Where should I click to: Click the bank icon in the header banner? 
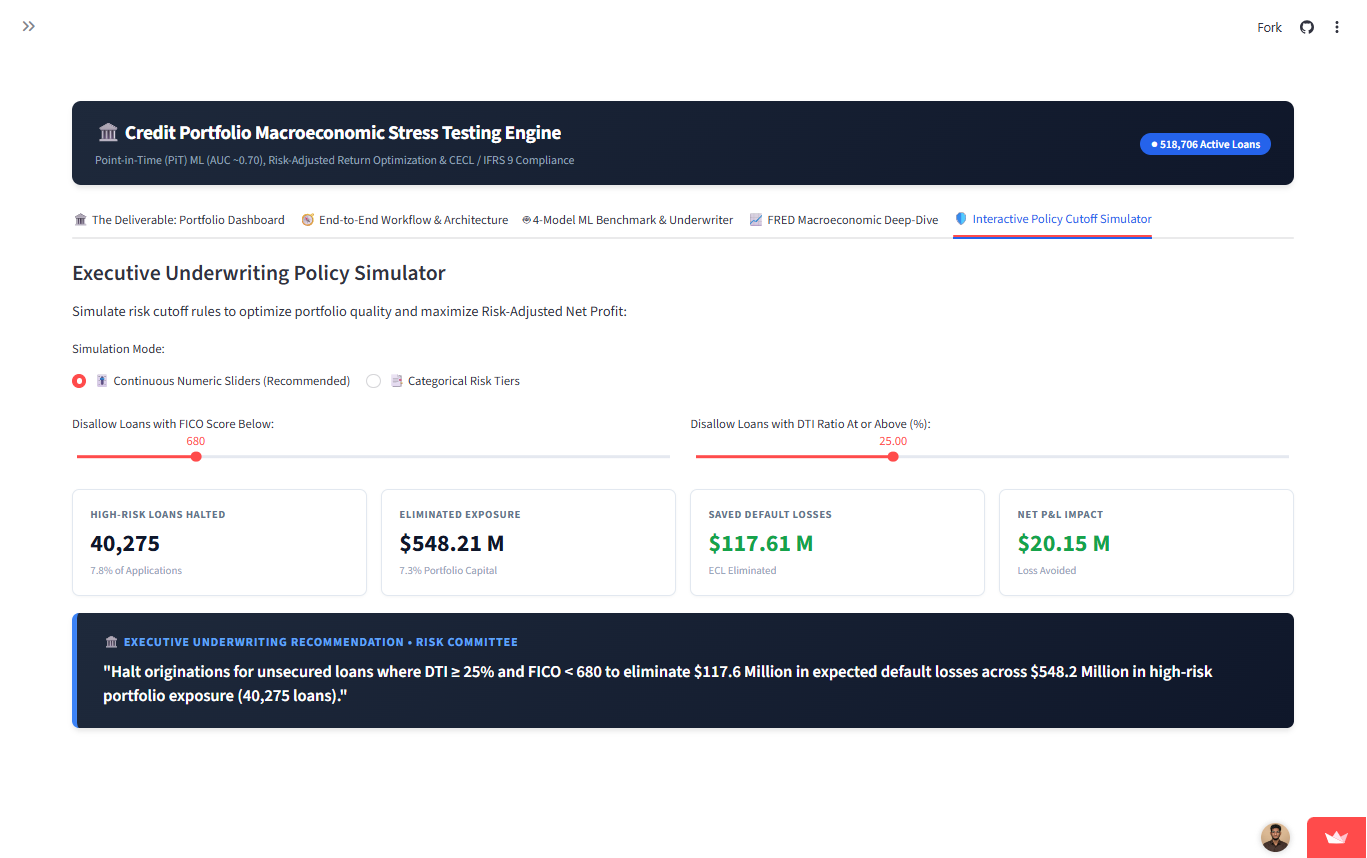point(108,132)
